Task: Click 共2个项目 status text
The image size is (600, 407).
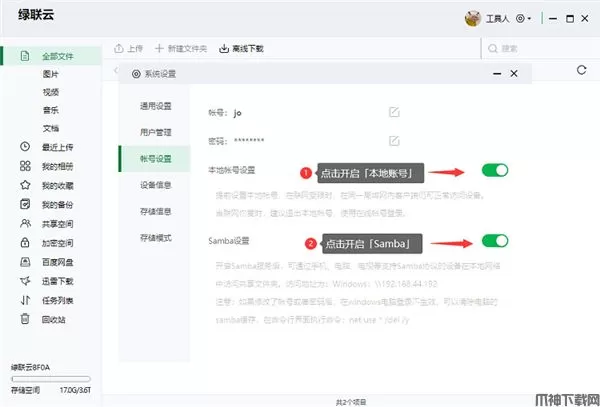Action: pos(351,402)
